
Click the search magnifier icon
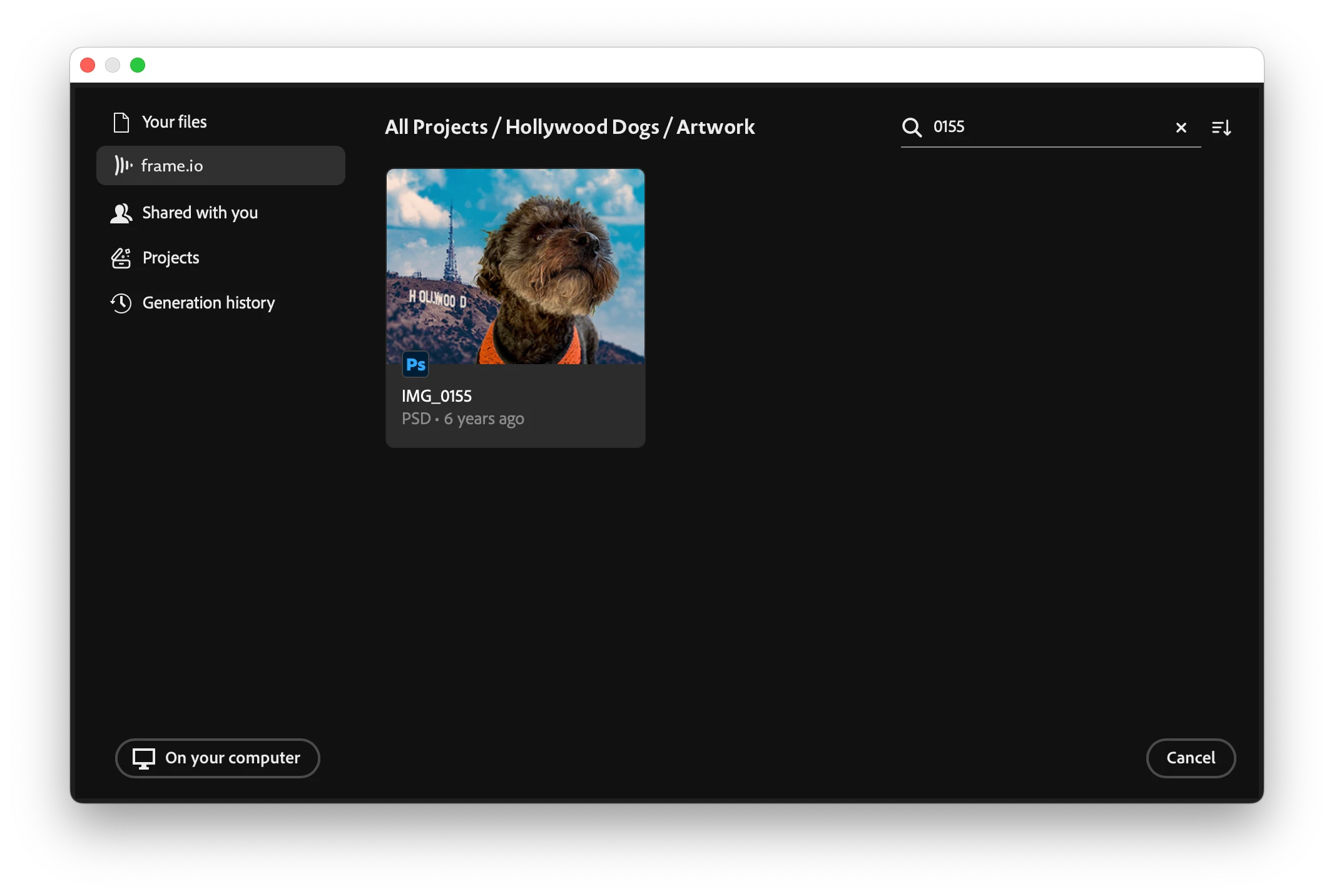(x=912, y=128)
